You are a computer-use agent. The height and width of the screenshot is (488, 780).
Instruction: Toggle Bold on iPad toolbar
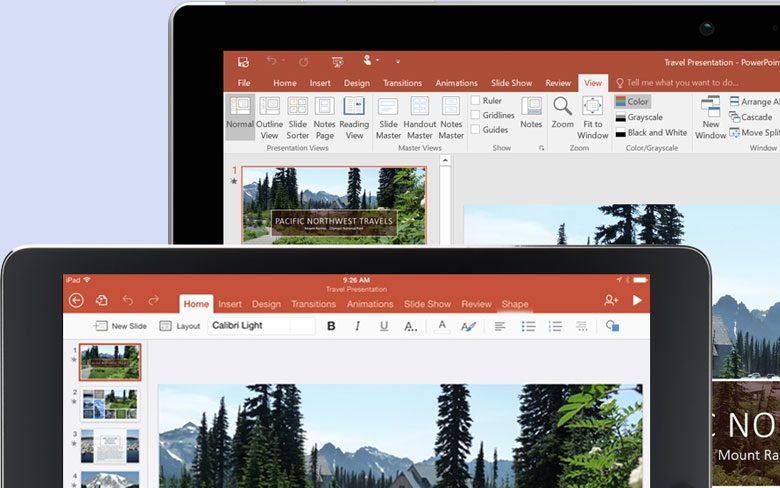click(331, 326)
